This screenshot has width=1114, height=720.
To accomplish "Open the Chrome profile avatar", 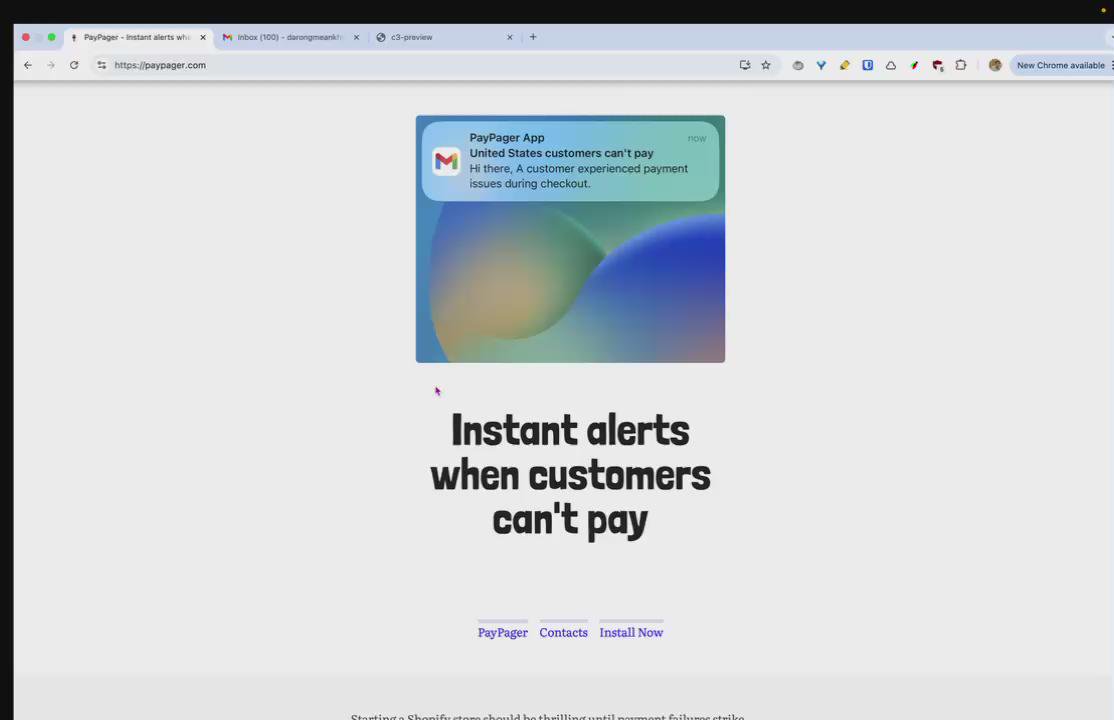I will click(995, 65).
